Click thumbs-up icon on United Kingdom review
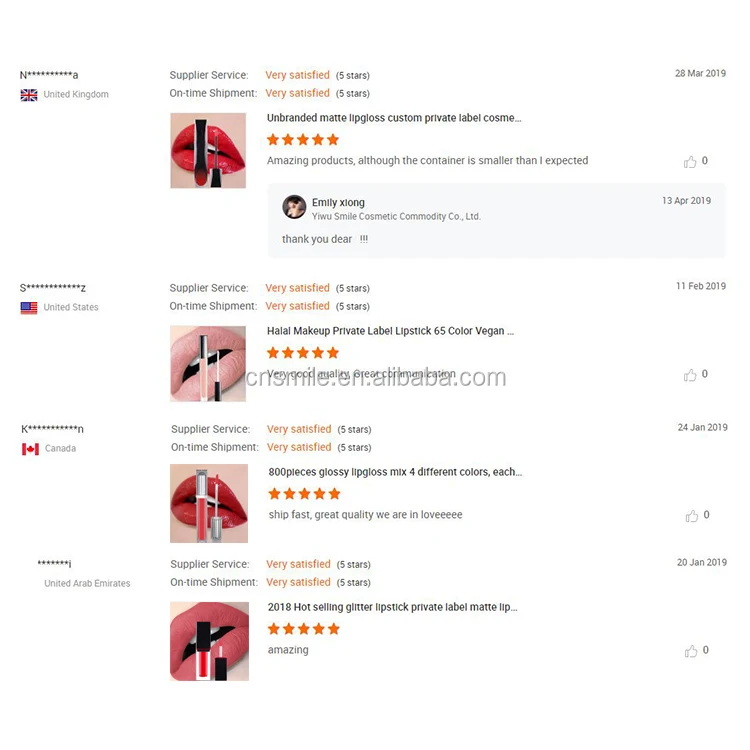 point(690,162)
